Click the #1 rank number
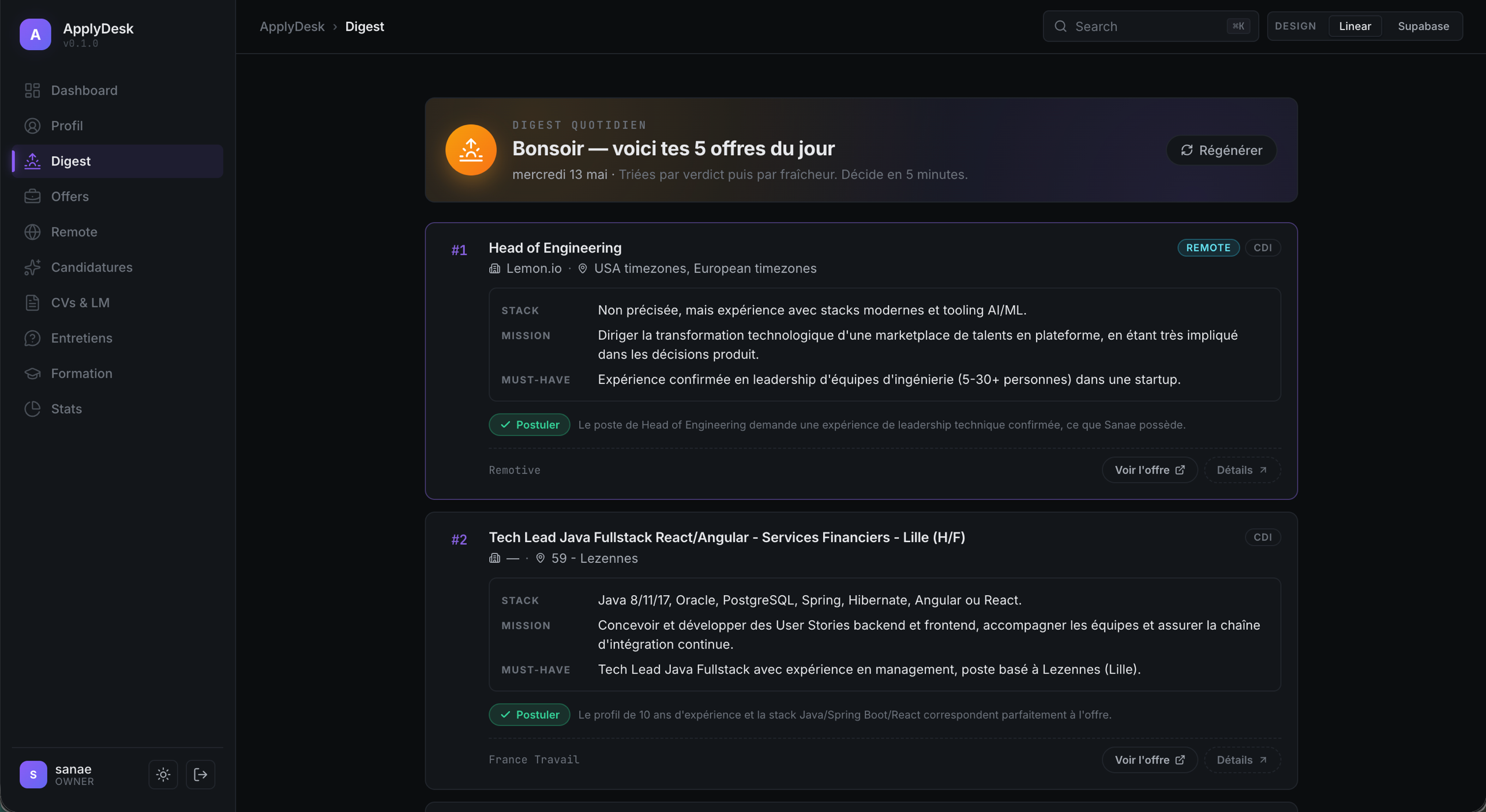This screenshot has height=812, width=1486. point(459,250)
